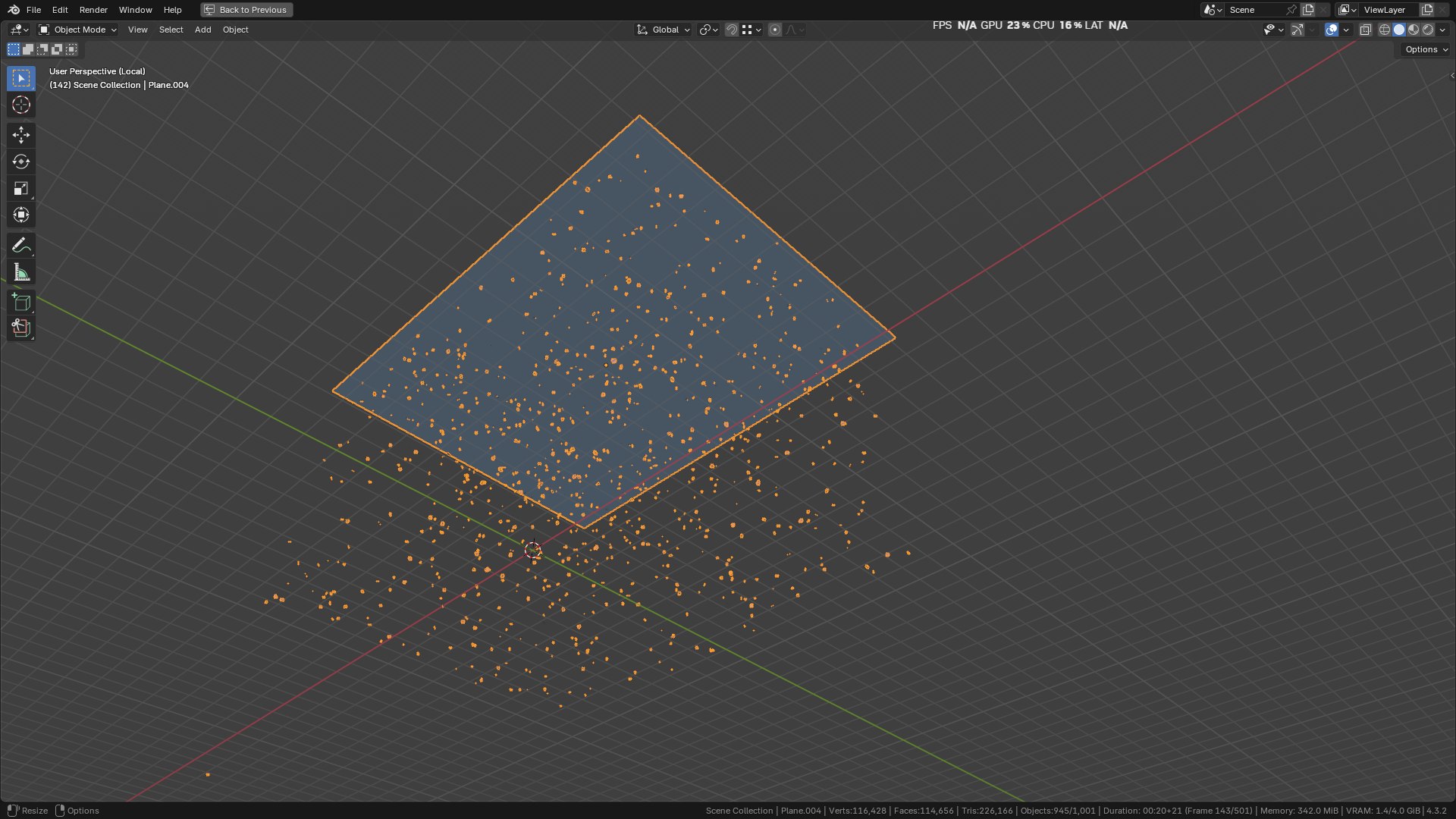Viewport: 1456px width, 819px height.
Task: Expand the overlays options dropdown
Action: [x=1346, y=30]
